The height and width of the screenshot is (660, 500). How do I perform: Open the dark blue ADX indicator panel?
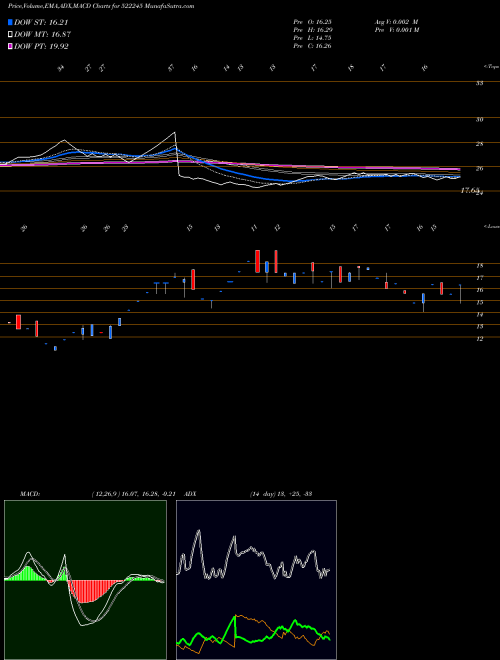coord(256,580)
